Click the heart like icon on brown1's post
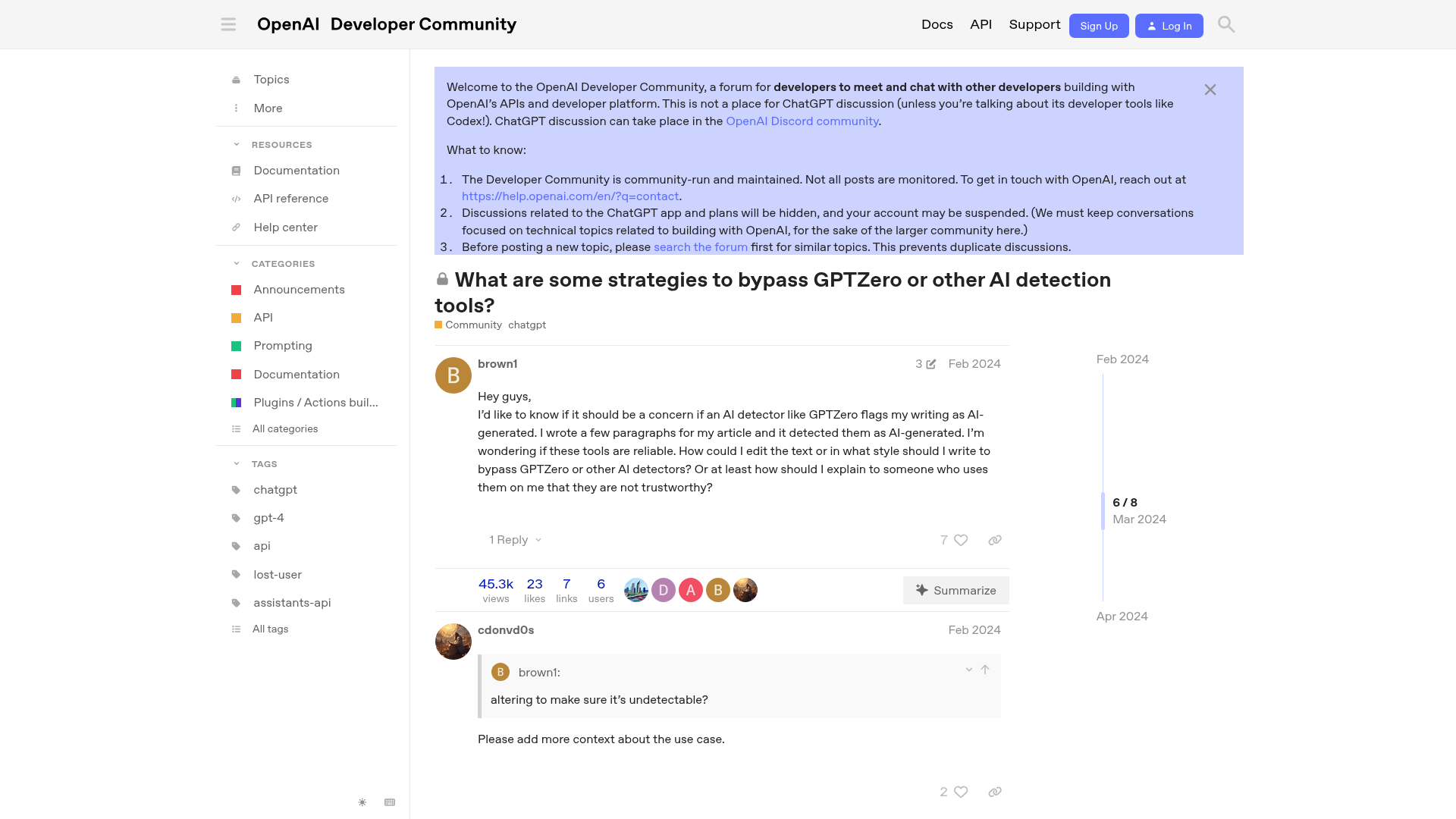Screen dimensions: 1456x819 (x=961, y=540)
